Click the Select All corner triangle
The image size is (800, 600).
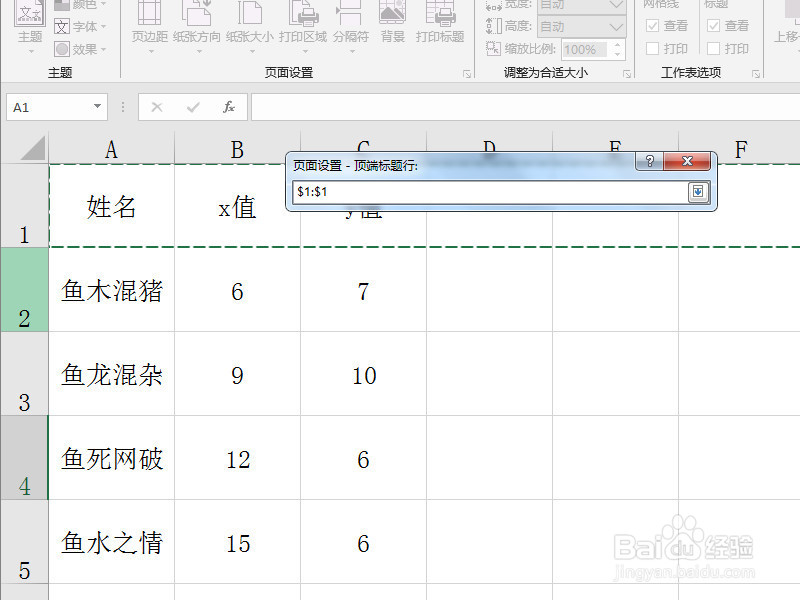point(33,149)
